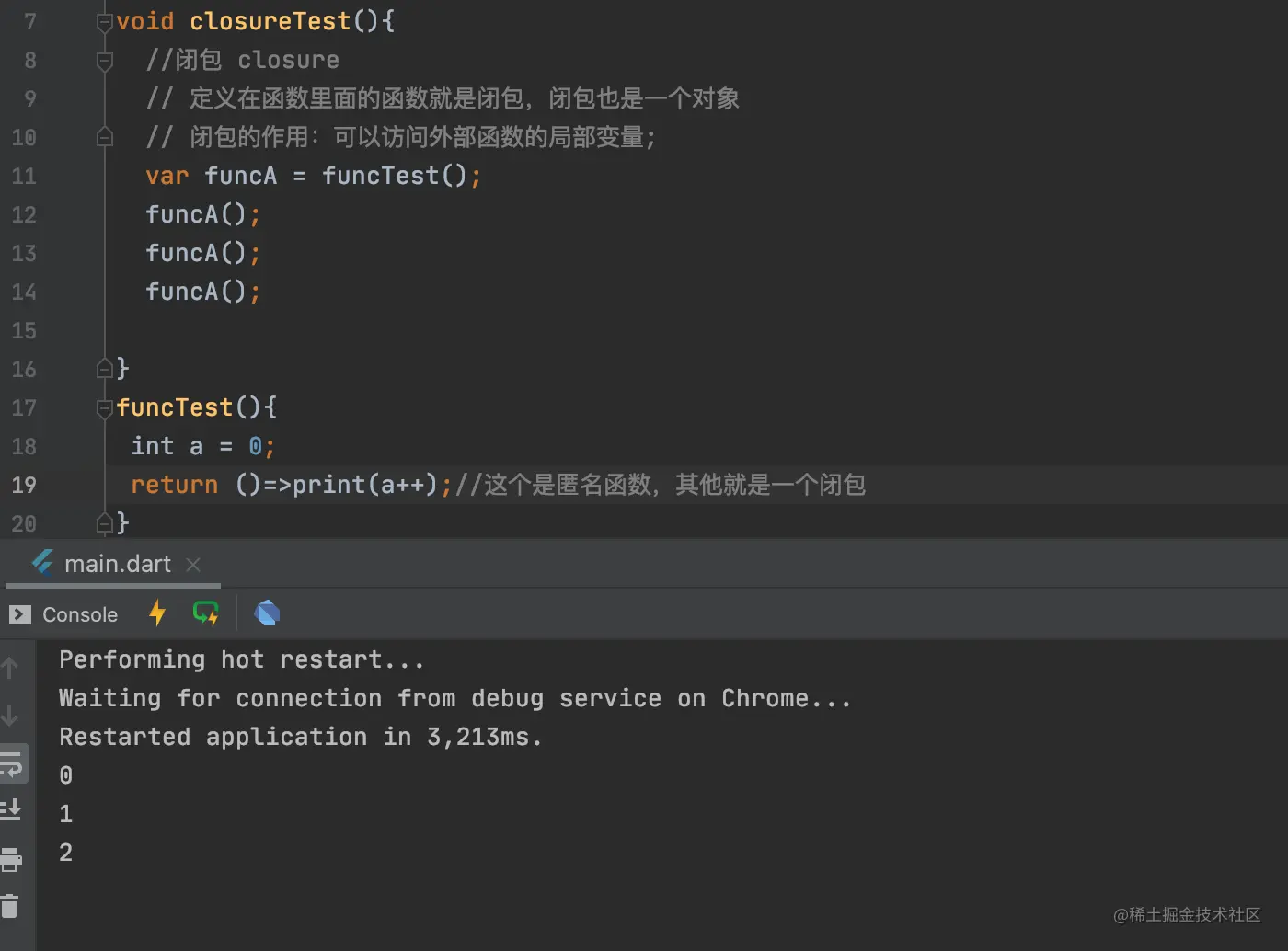Click the fold end marker on line 20

pyautogui.click(x=105, y=523)
